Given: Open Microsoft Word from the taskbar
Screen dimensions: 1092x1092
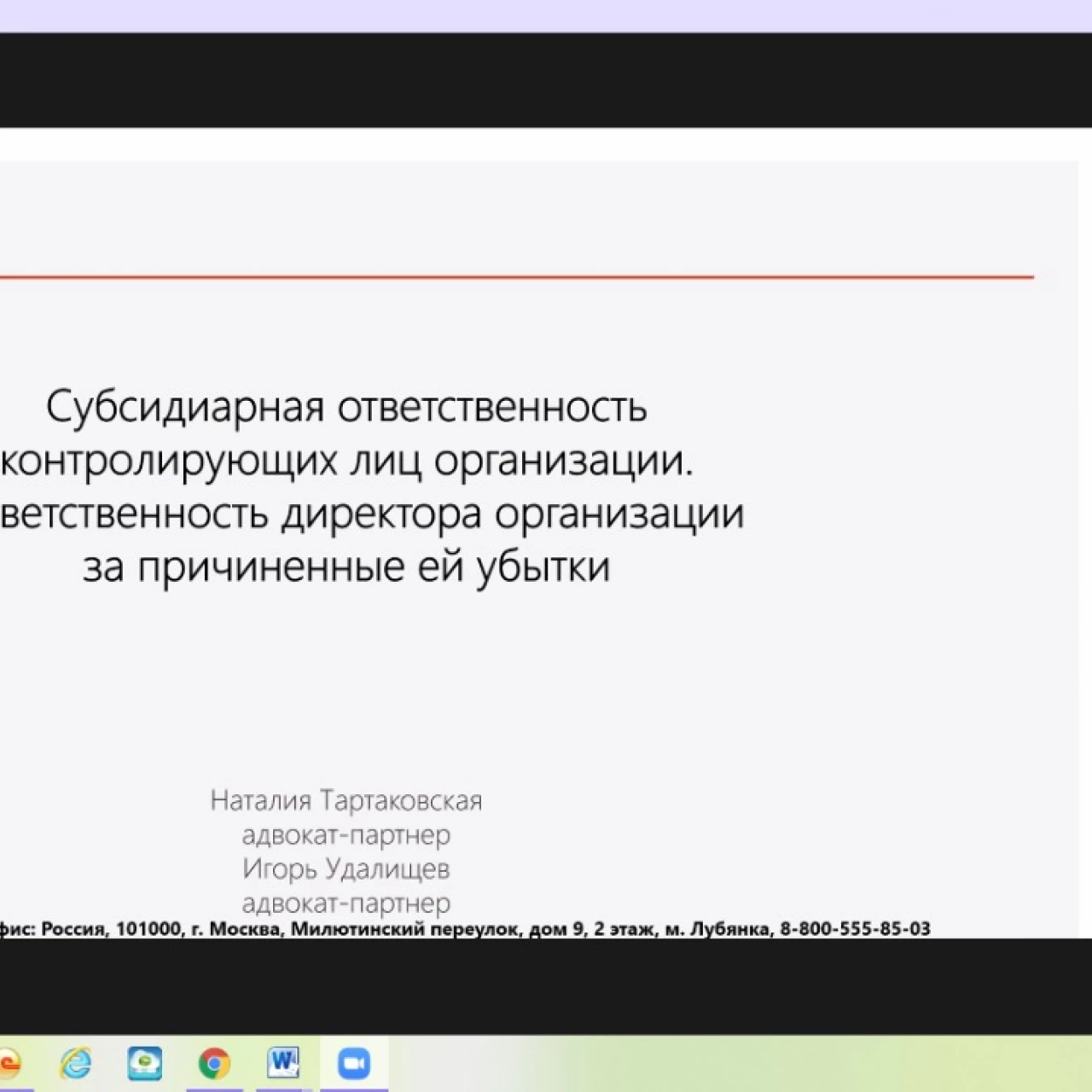Looking at the screenshot, I should pos(283,1063).
